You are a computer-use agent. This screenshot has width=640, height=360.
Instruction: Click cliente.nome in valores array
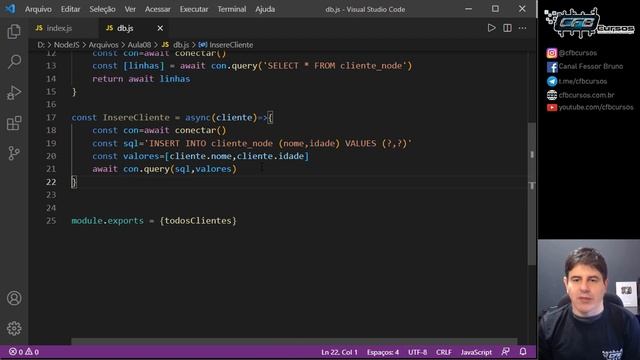pos(200,156)
